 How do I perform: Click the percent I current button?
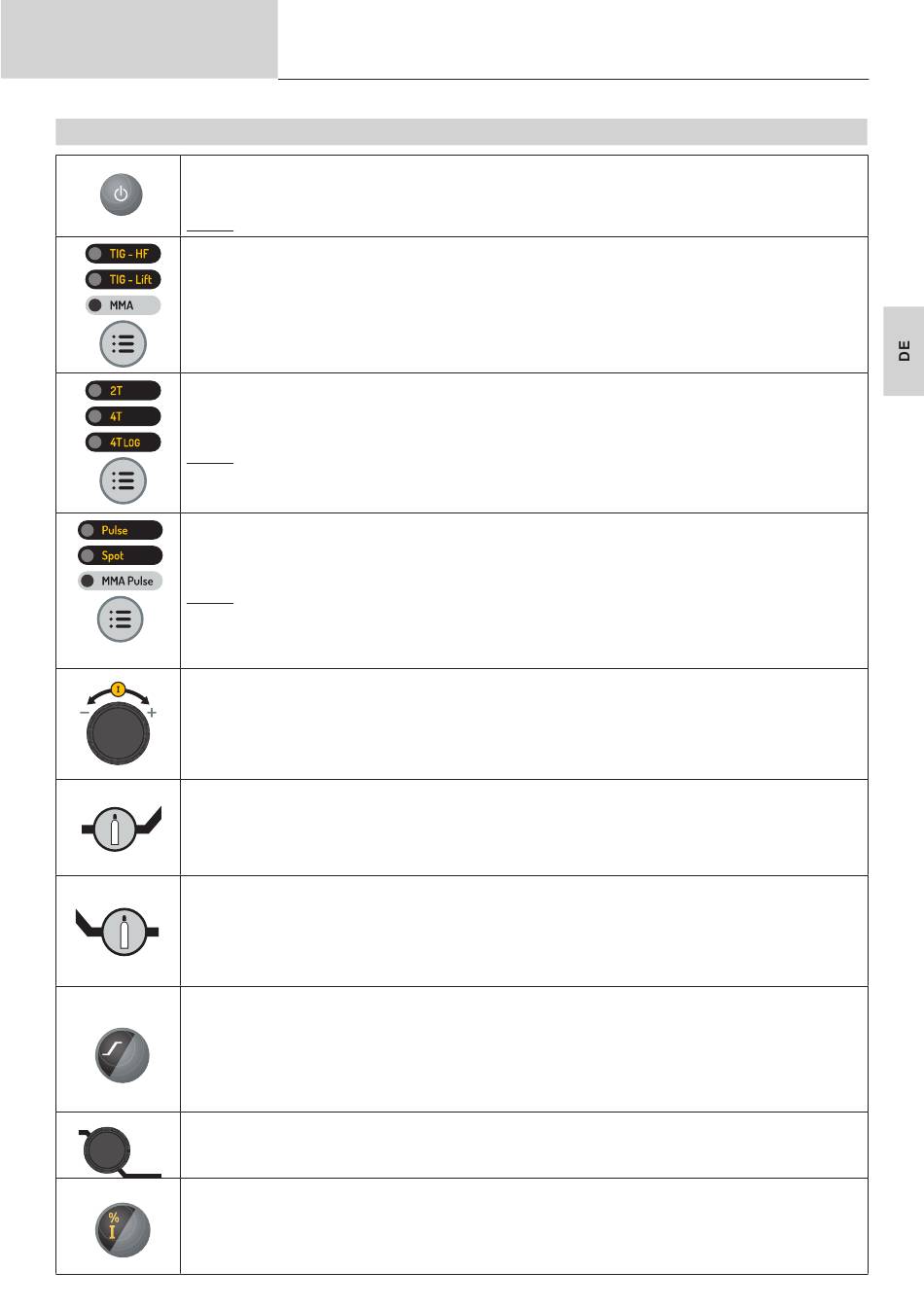122,1228
